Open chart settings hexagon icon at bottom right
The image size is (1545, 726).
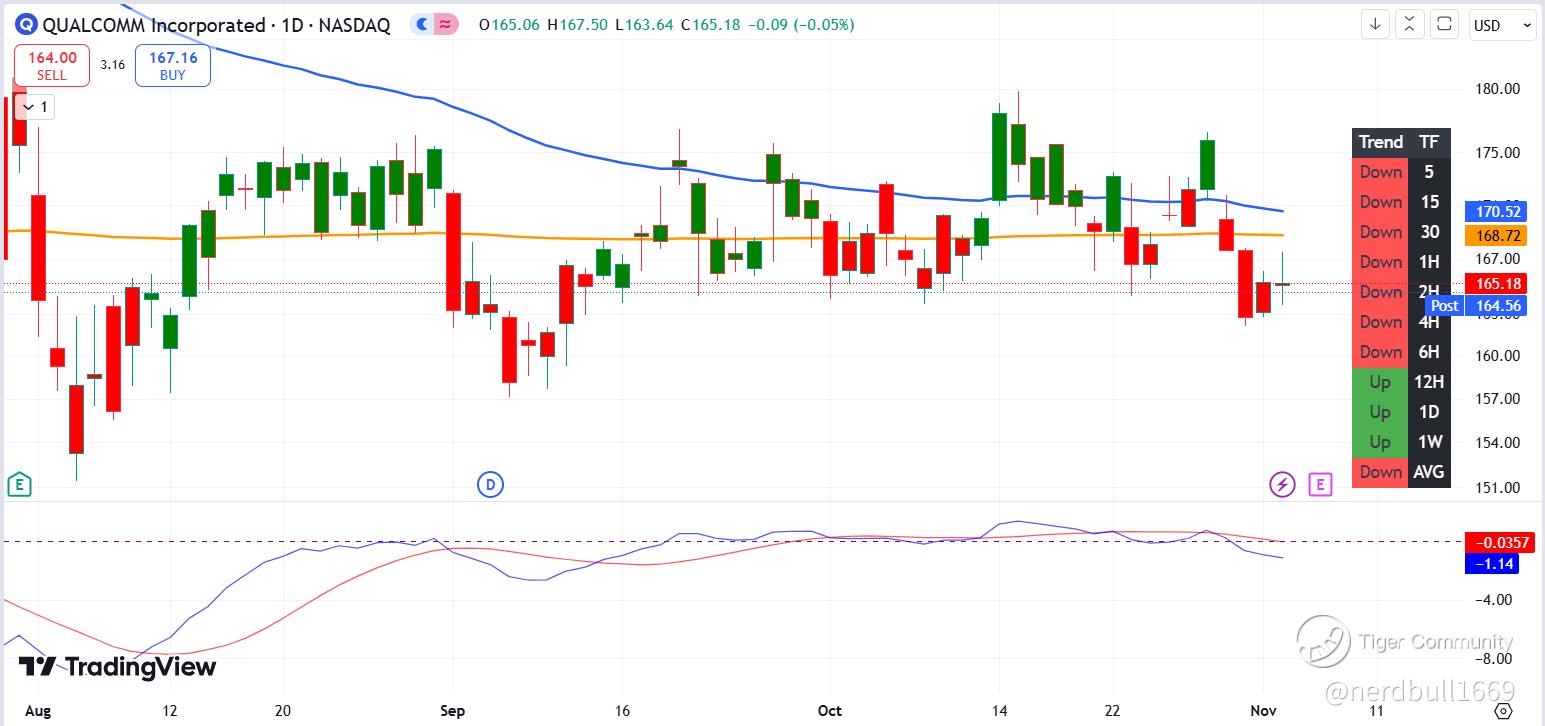click(x=1503, y=710)
